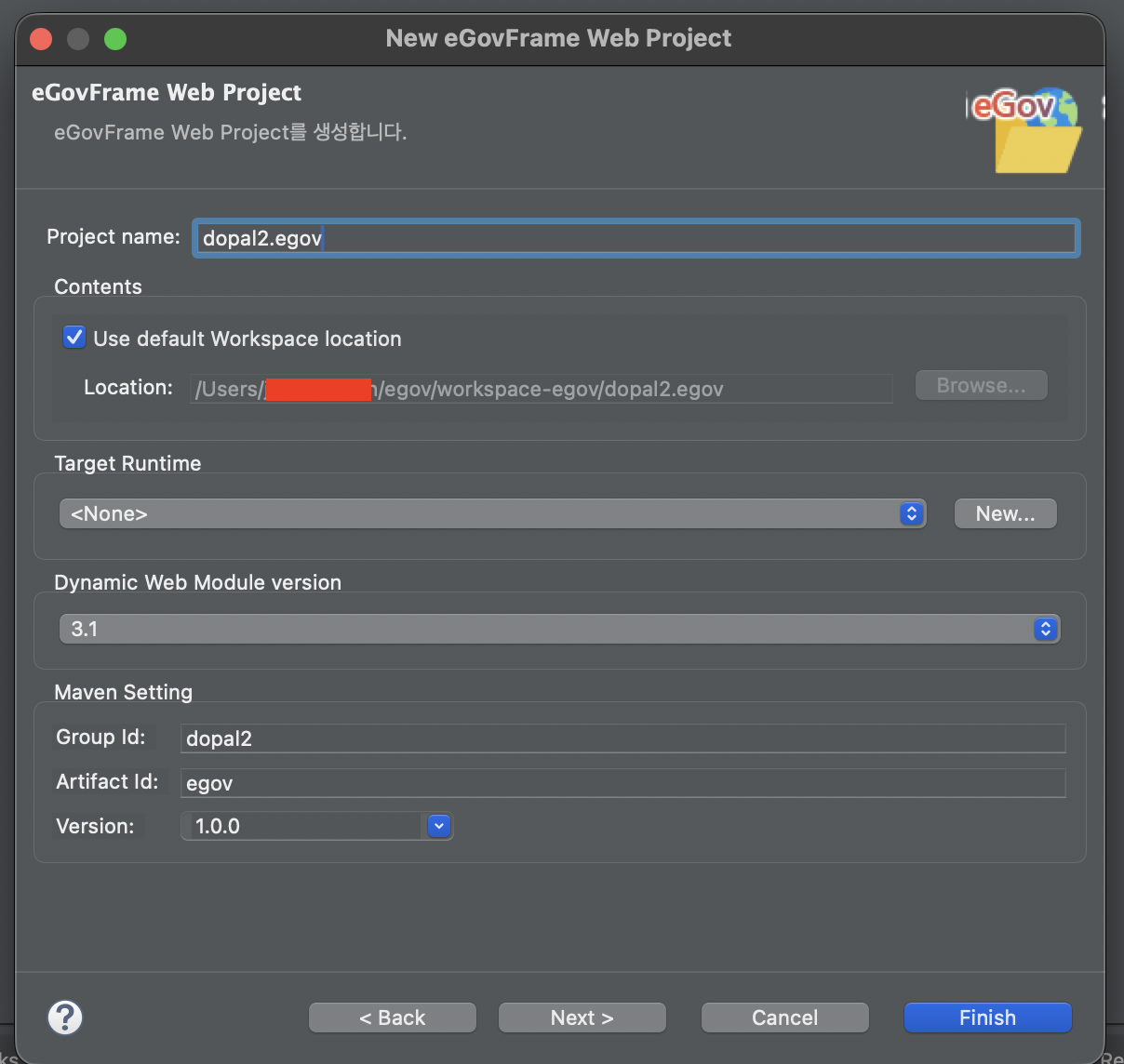1124x1064 pixels.
Task: Click the eGov folder logo icon
Action: pyautogui.click(x=1026, y=131)
